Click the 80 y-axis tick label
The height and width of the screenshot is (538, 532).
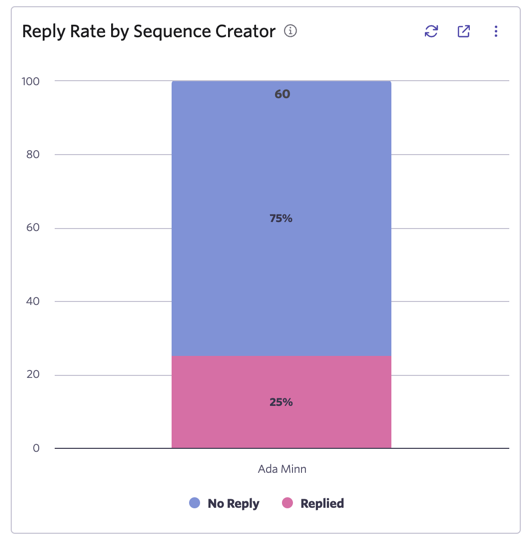pyautogui.click(x=33, y=154)
